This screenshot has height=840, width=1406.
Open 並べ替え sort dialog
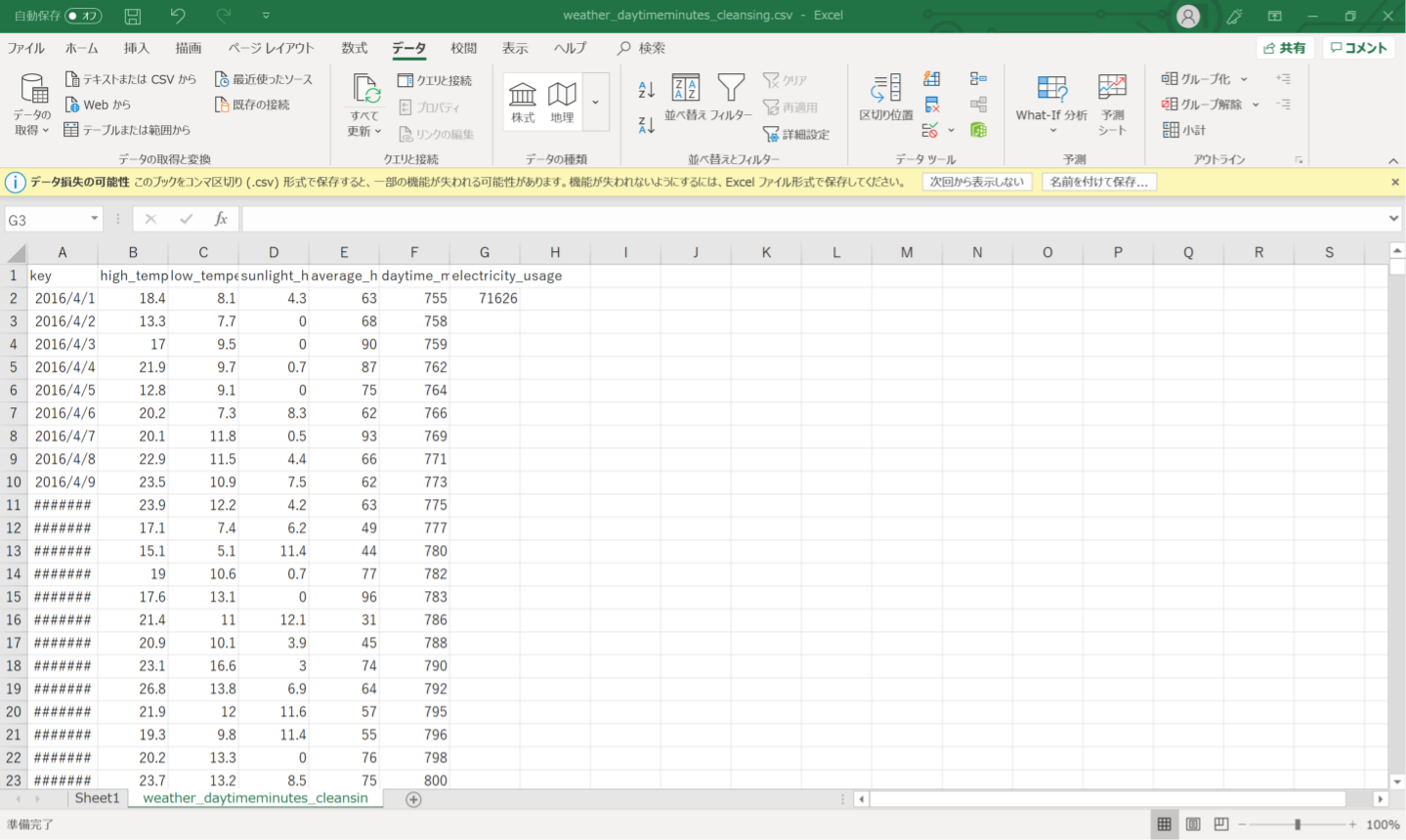tap(685, 98)
